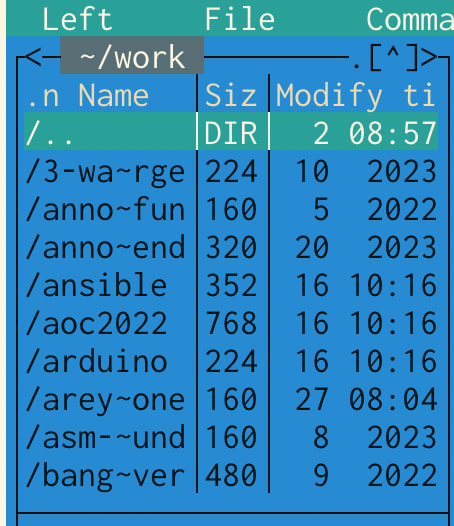Select the parent directory /.. entry
This screenshot has height=526, width=454.
[231, 132]
